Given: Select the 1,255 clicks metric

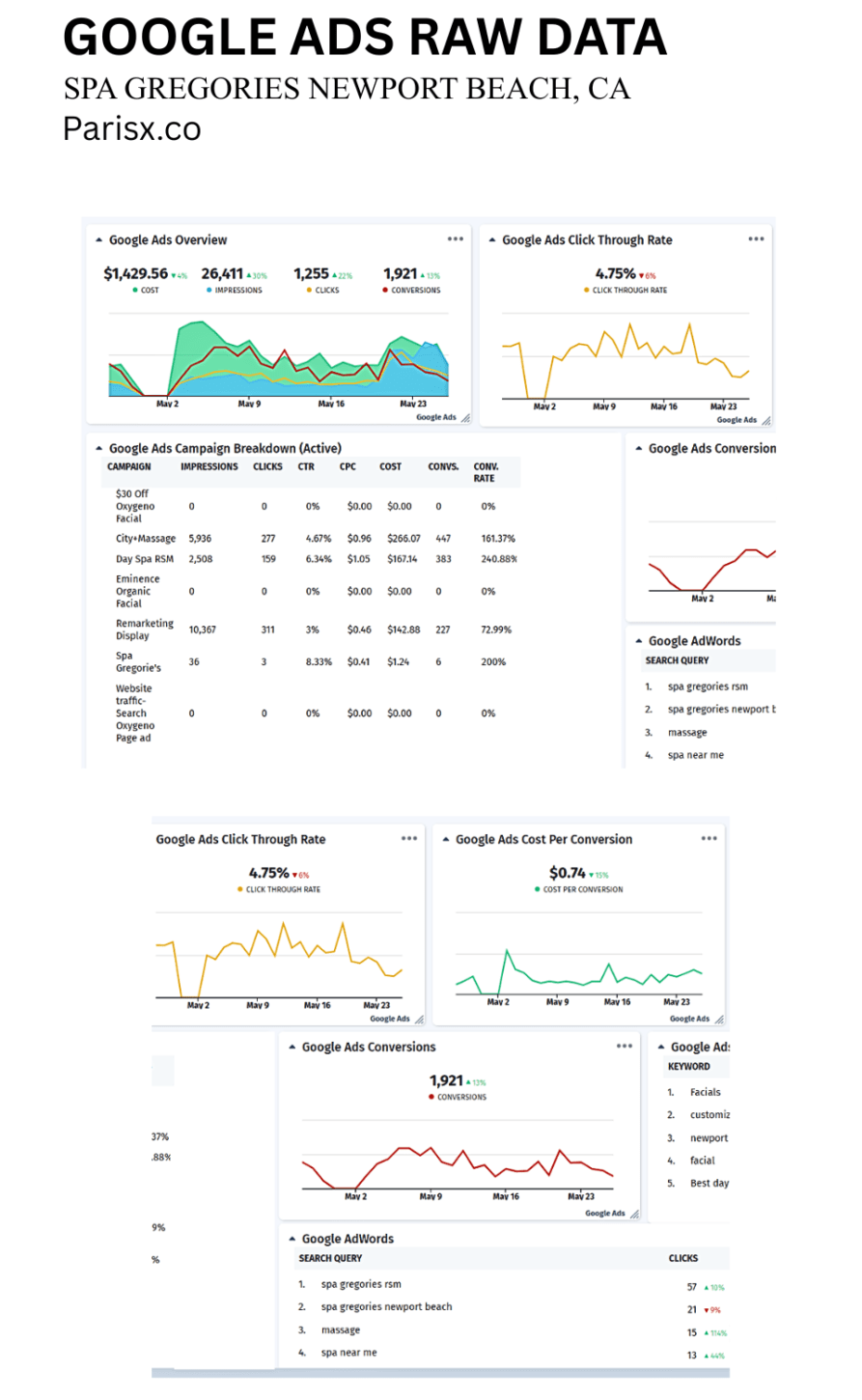Looking at the screenshot, I should click(x=312, y=274).
